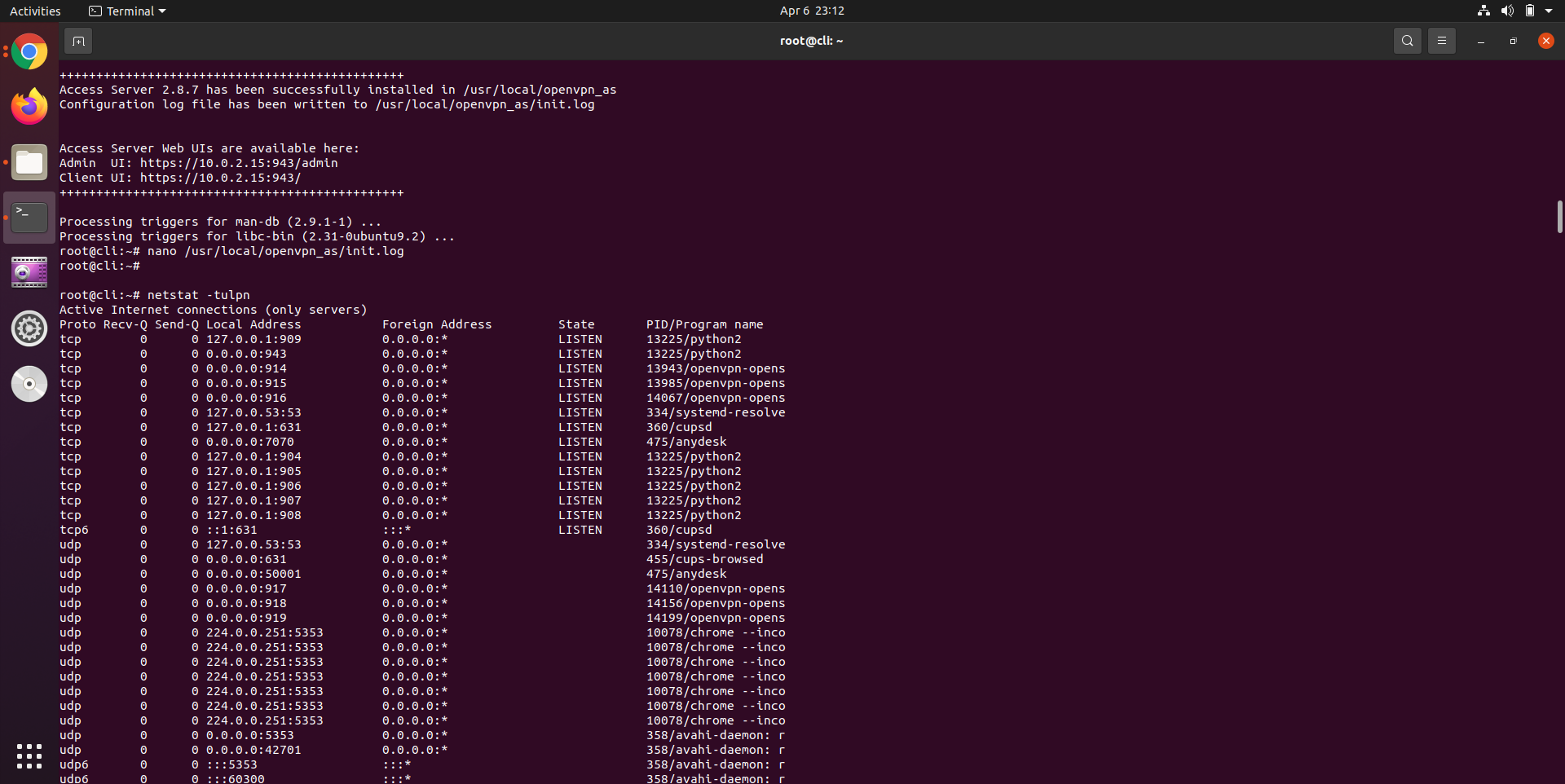Viewport: 1565px width, 784px height.
Task: Click local address 0.0.0.0:943
Action: 246,354
